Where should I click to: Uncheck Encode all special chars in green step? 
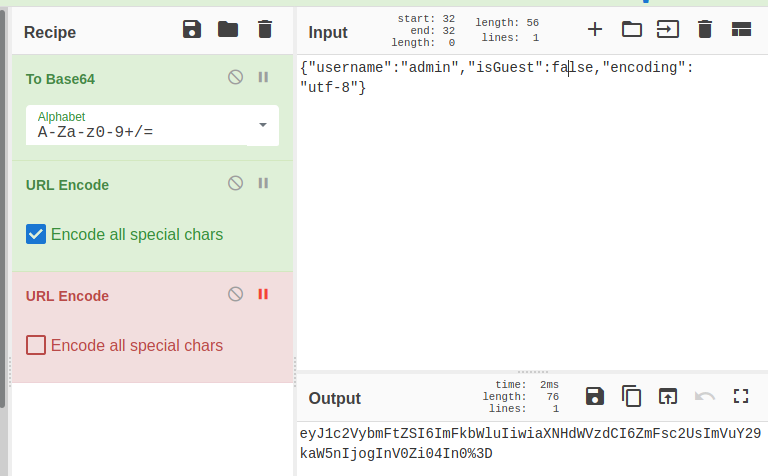coord(36,234)
